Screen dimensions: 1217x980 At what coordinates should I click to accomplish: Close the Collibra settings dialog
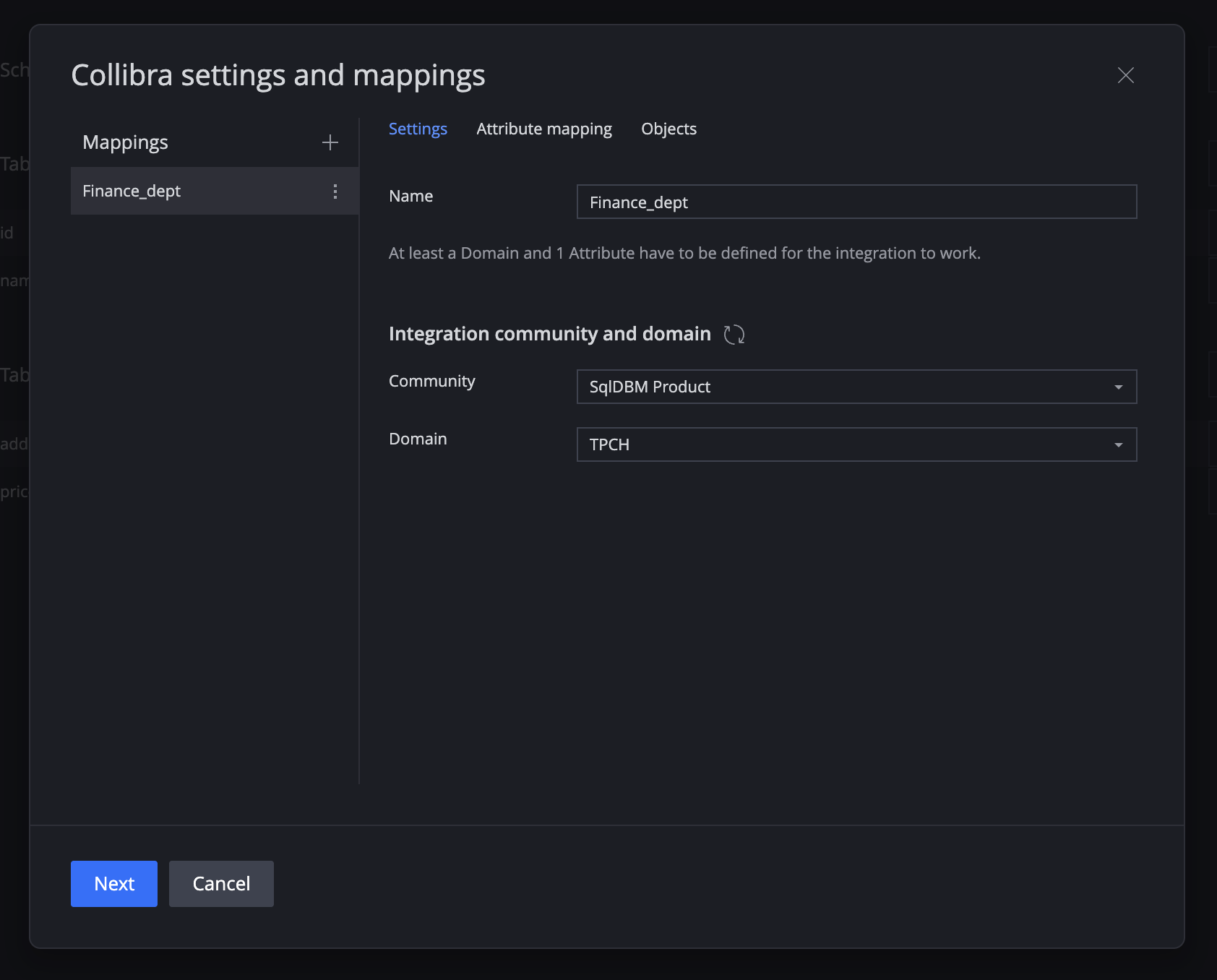pos(1126,75)
